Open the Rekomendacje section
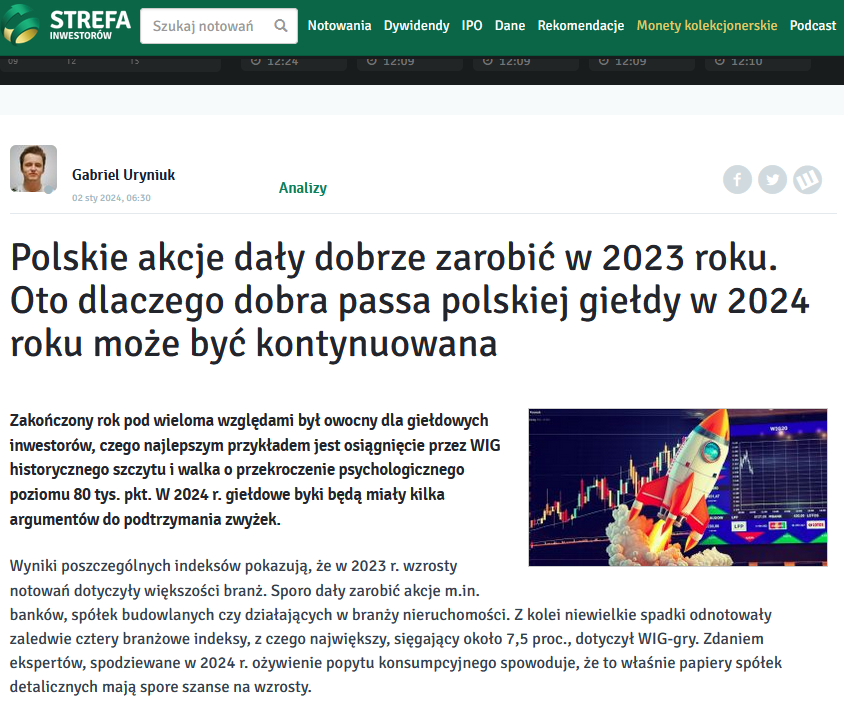The image size is (844, 709). (580, 26)
